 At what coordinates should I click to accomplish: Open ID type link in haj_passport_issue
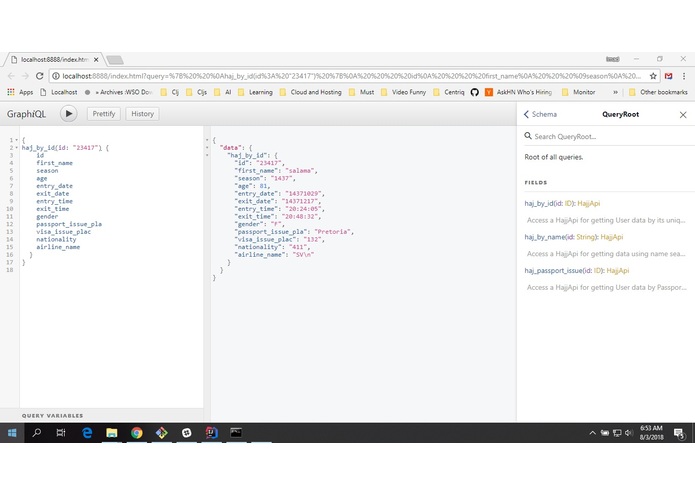(x=597, y=271)
